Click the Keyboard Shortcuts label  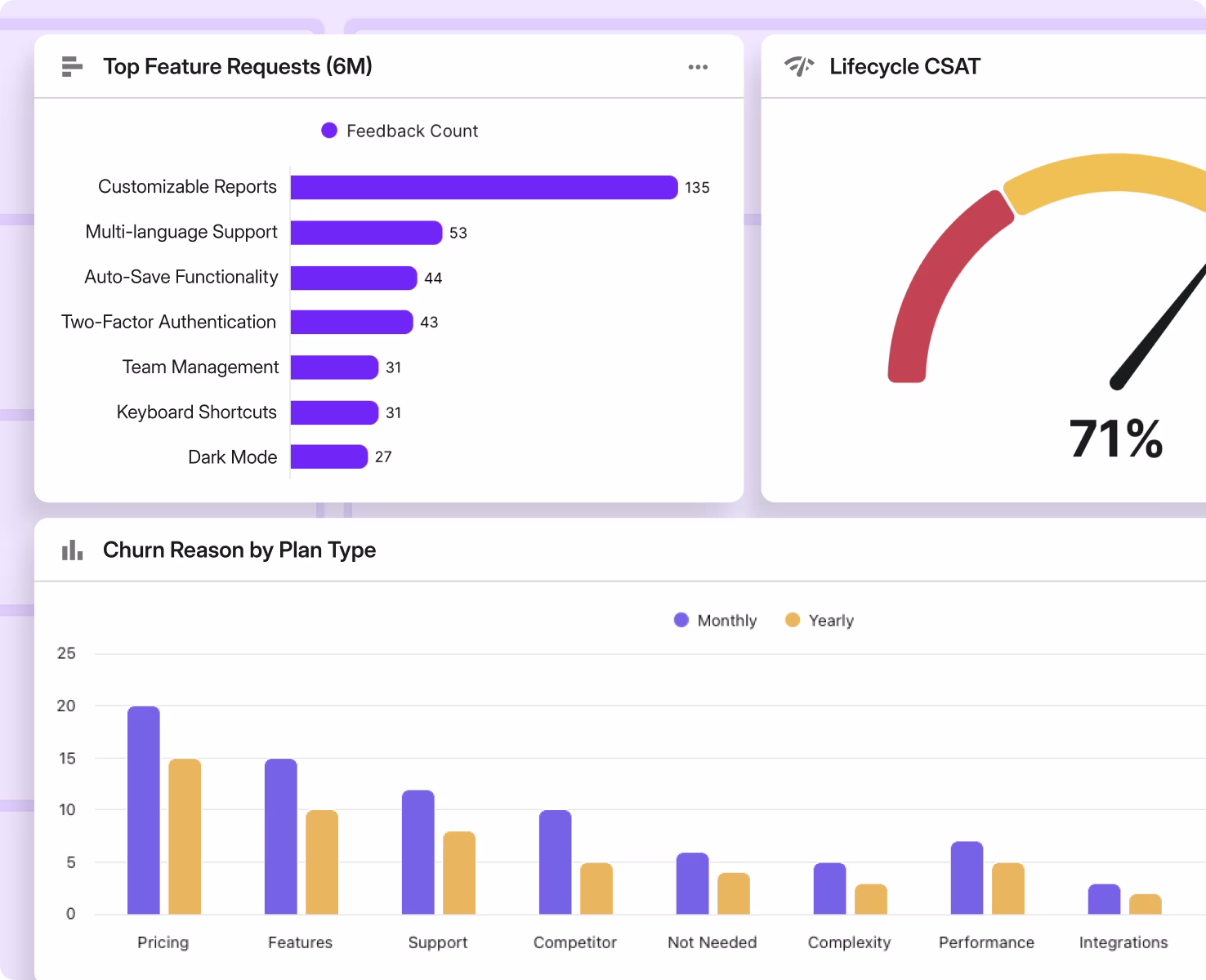pos(197,412)
